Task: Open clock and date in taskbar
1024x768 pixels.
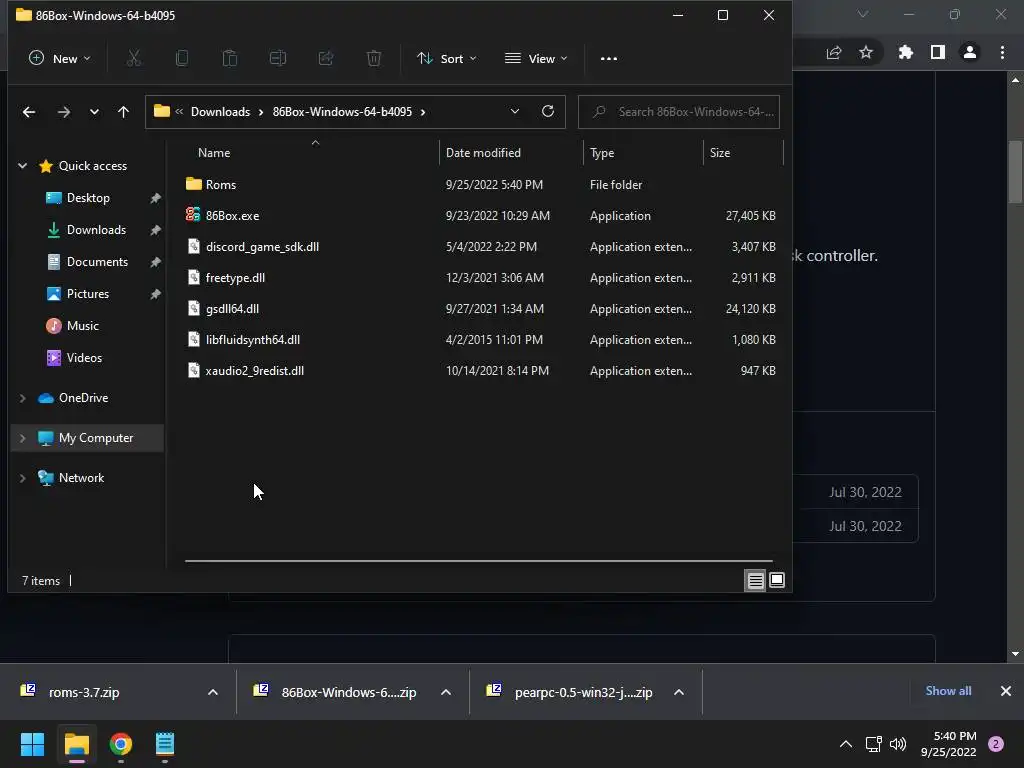Action: pos(949,744)
